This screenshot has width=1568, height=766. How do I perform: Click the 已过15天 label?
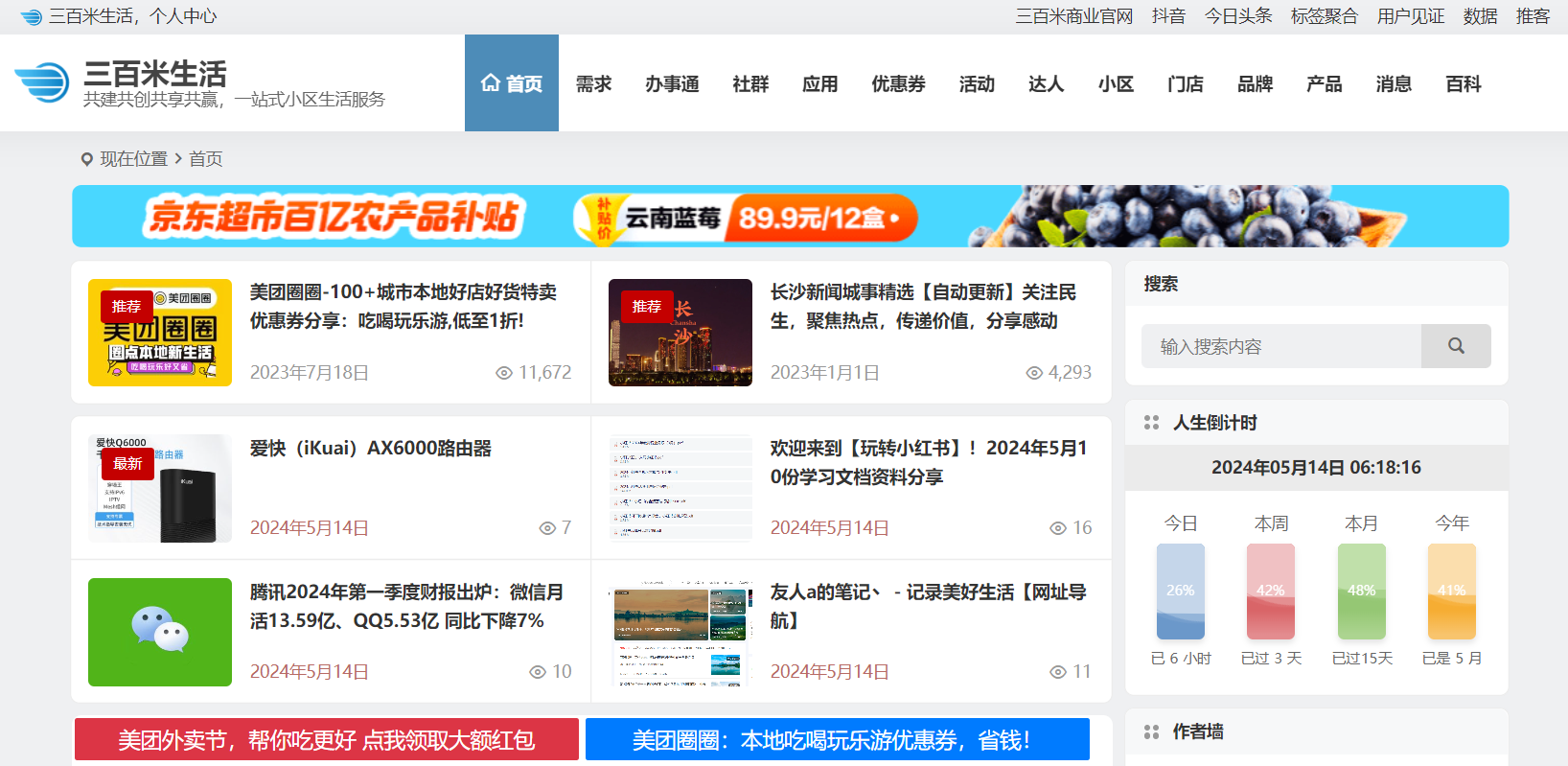pos(1362,659)
